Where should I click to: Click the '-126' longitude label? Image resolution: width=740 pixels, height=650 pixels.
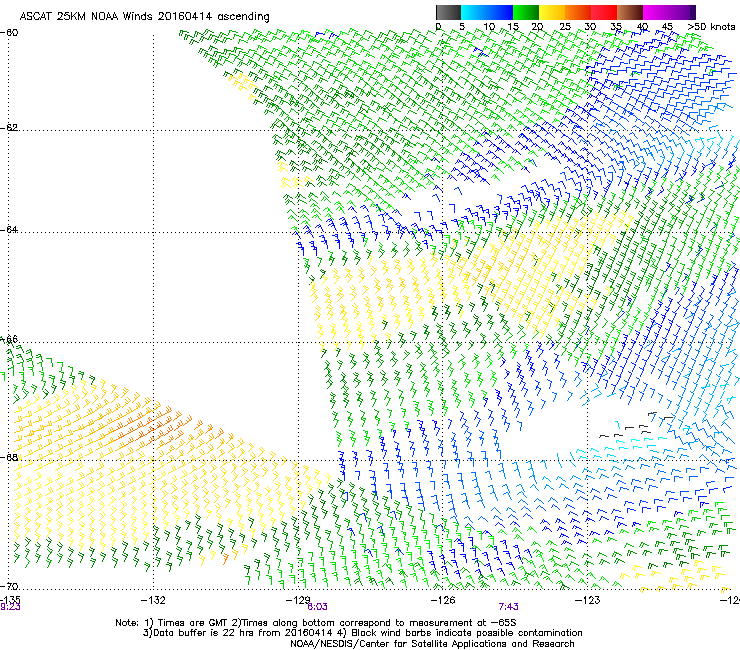click(x=443, y=599)
